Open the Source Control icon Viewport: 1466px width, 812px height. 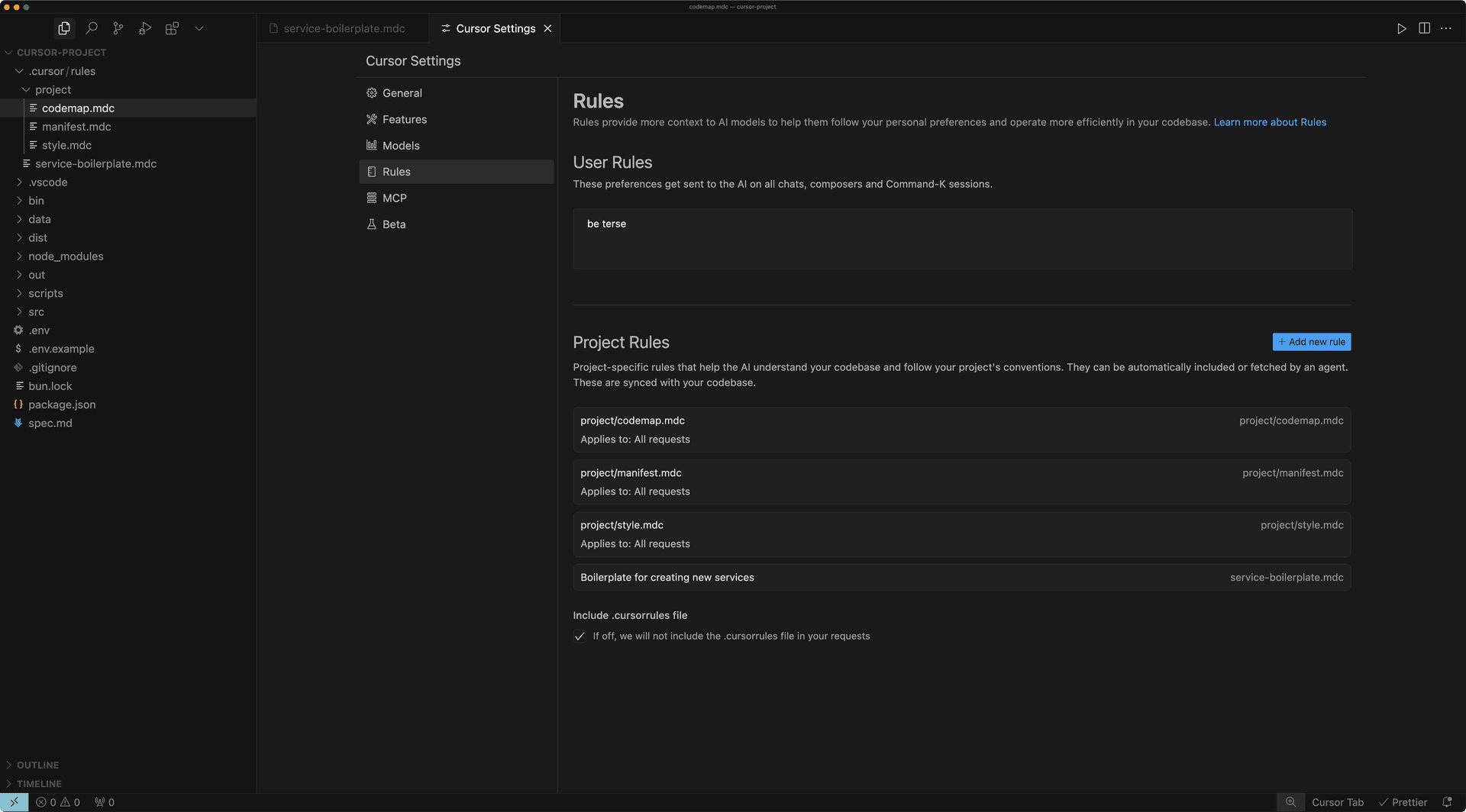tap(118, 28)
